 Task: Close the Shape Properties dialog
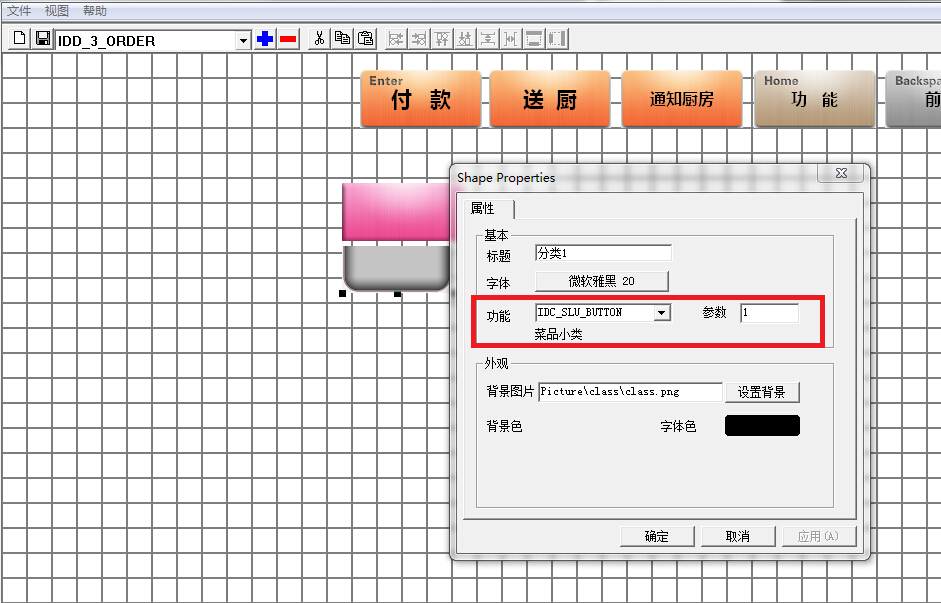tap(841, 173)
